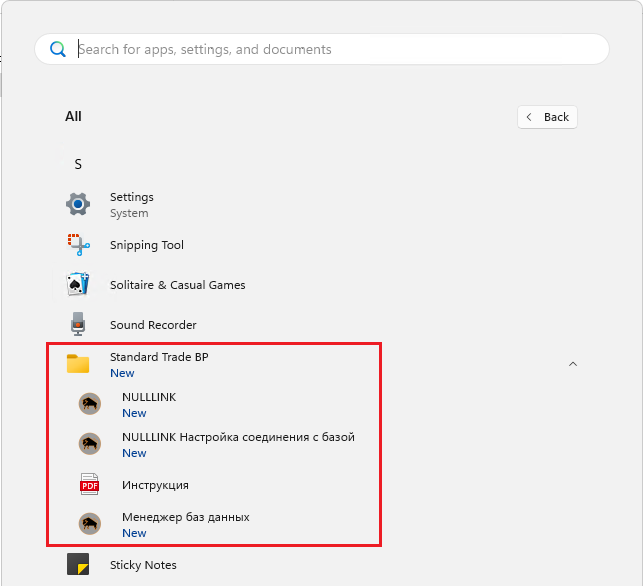The image size is (643, 586).
Task: Launch Менеджер баз данных text entry
Action: click(x=185, y=517)
